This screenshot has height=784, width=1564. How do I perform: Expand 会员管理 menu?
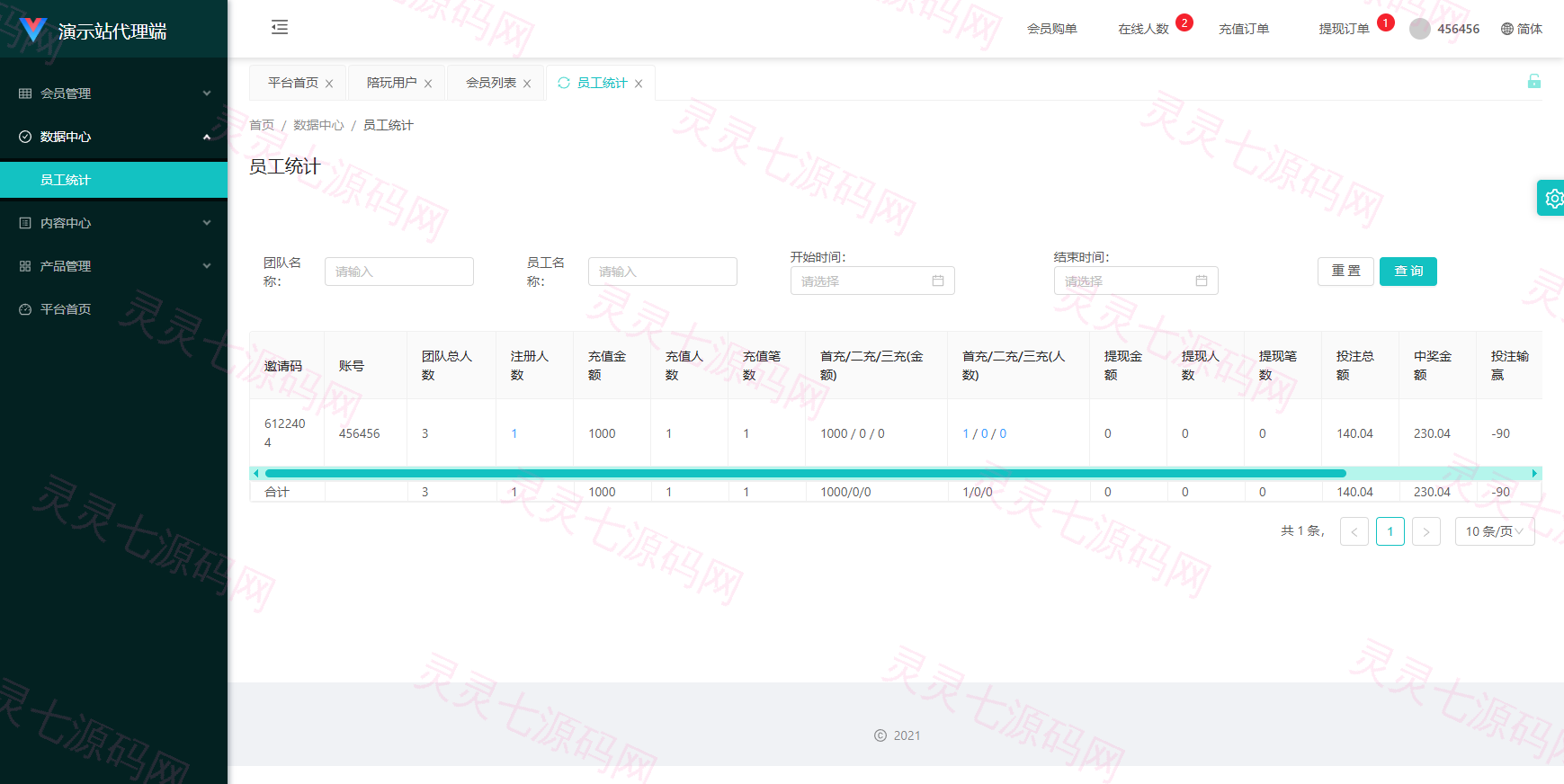(113, 94)
